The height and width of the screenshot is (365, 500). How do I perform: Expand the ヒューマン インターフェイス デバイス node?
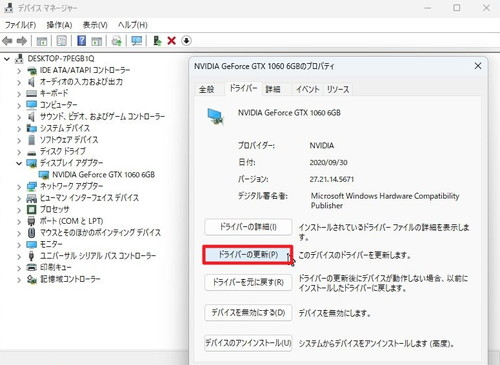point(19,198)
